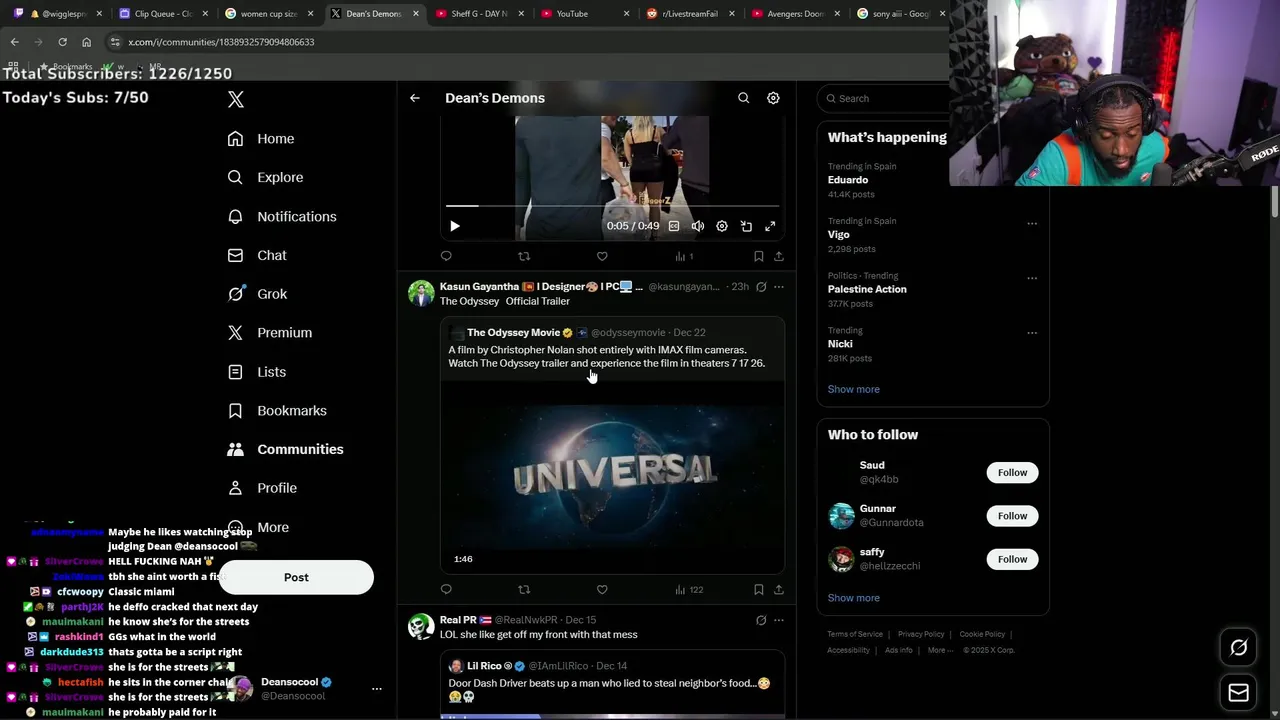Reload the page in the browser
This screenshot has height=720, width=1280.
pyautogui.click(x=62, y=42)
